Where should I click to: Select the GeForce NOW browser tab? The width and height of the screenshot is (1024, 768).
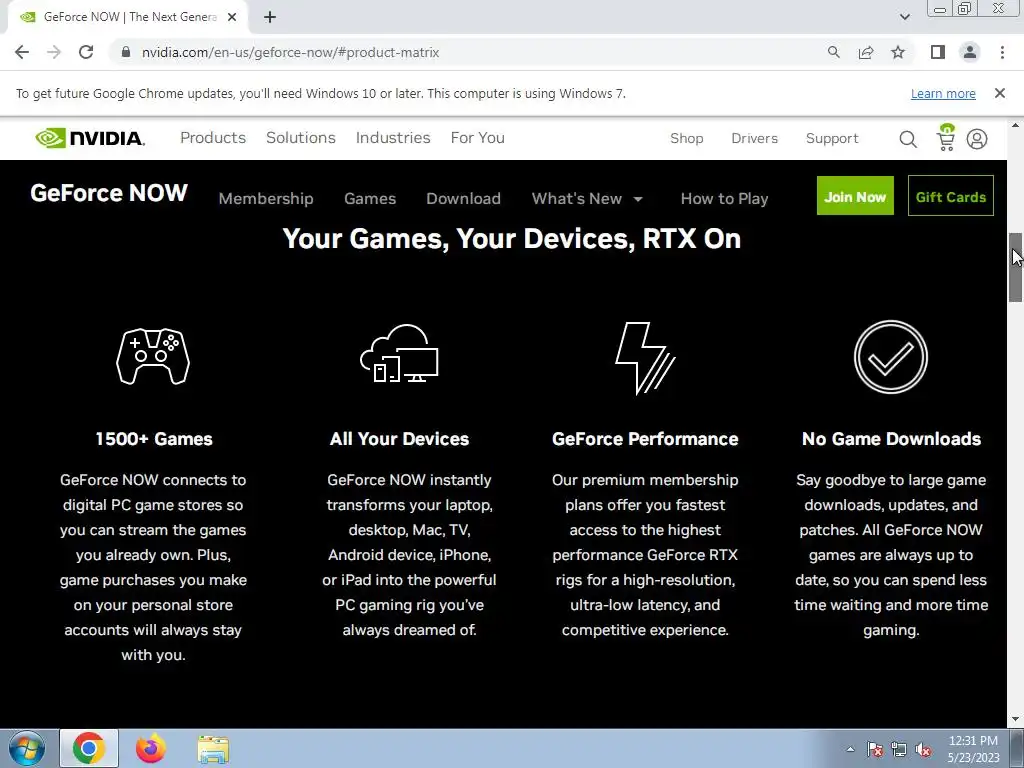pyautogui.click(x=128, y=18)
